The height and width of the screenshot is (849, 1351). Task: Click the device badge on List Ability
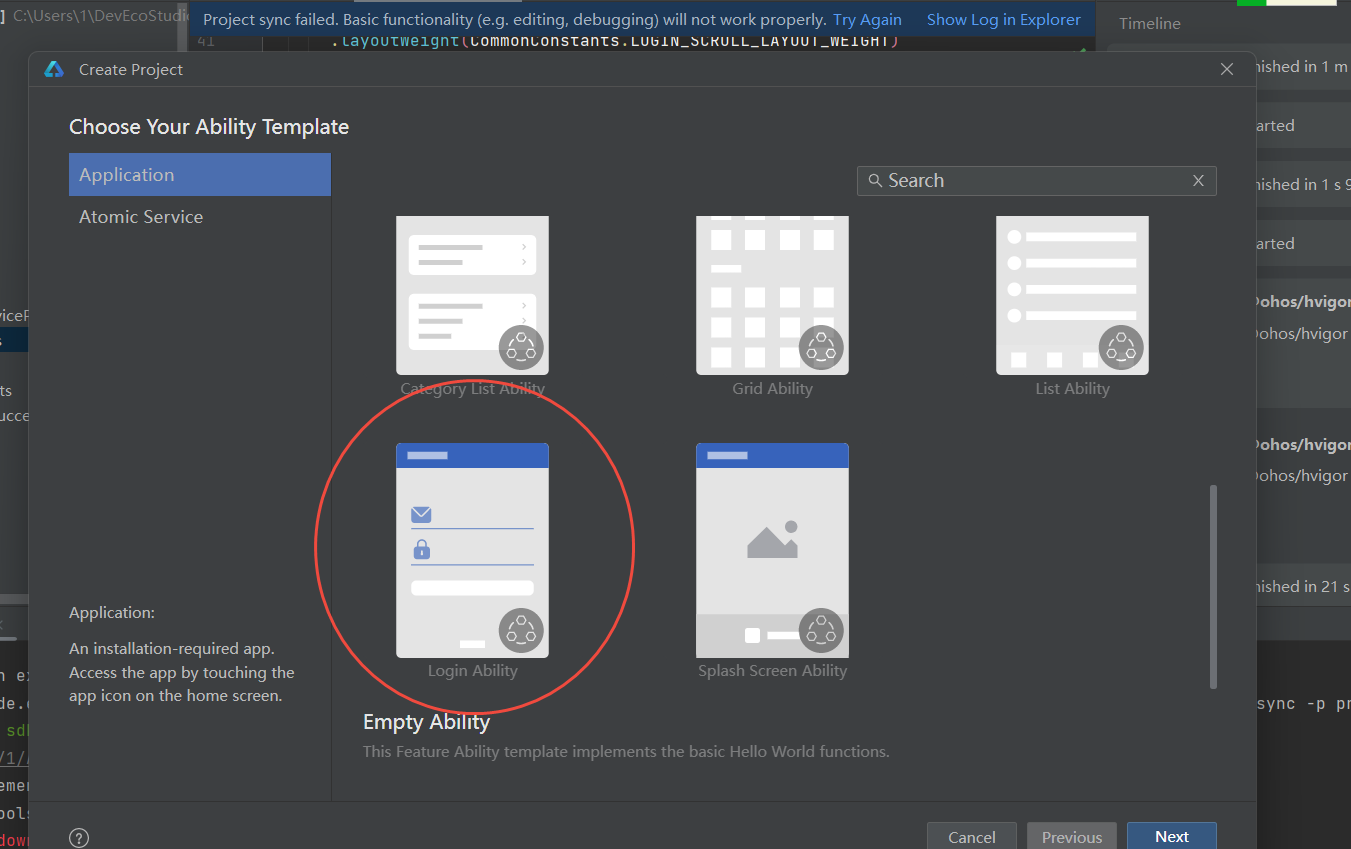point(1121,347)
